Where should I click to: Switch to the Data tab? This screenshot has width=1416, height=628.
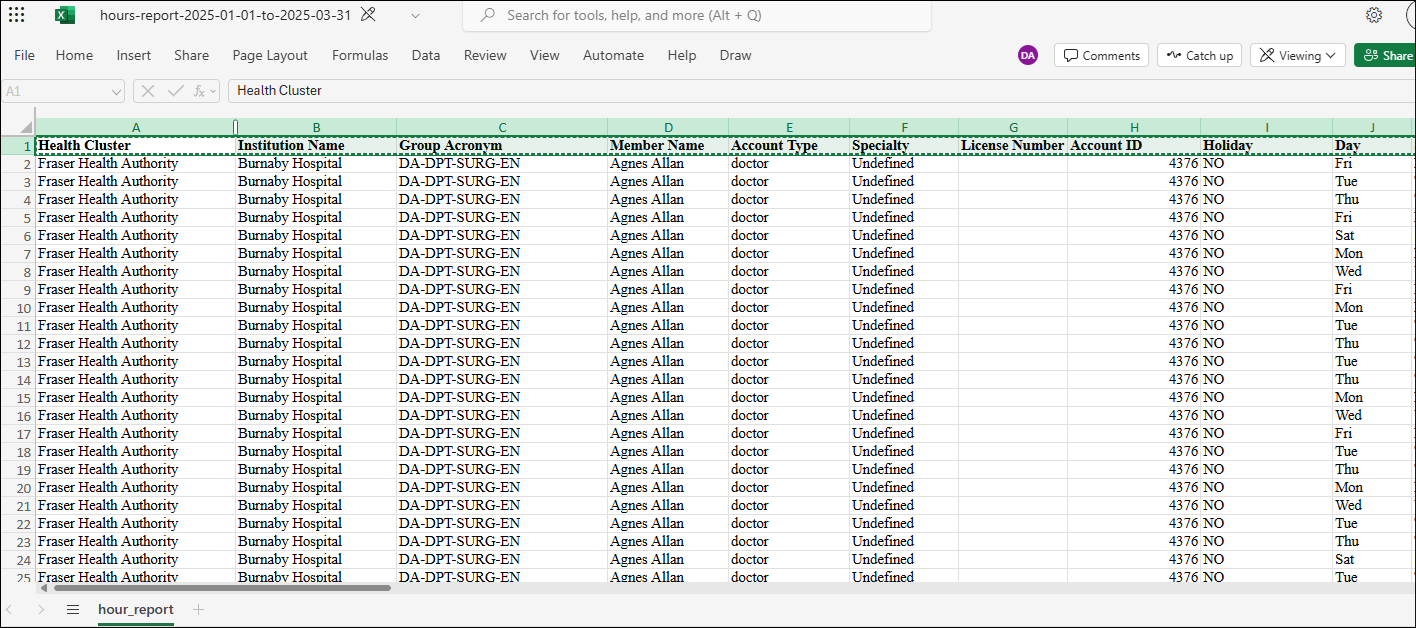pyautogui.click(x=426, y=55)
